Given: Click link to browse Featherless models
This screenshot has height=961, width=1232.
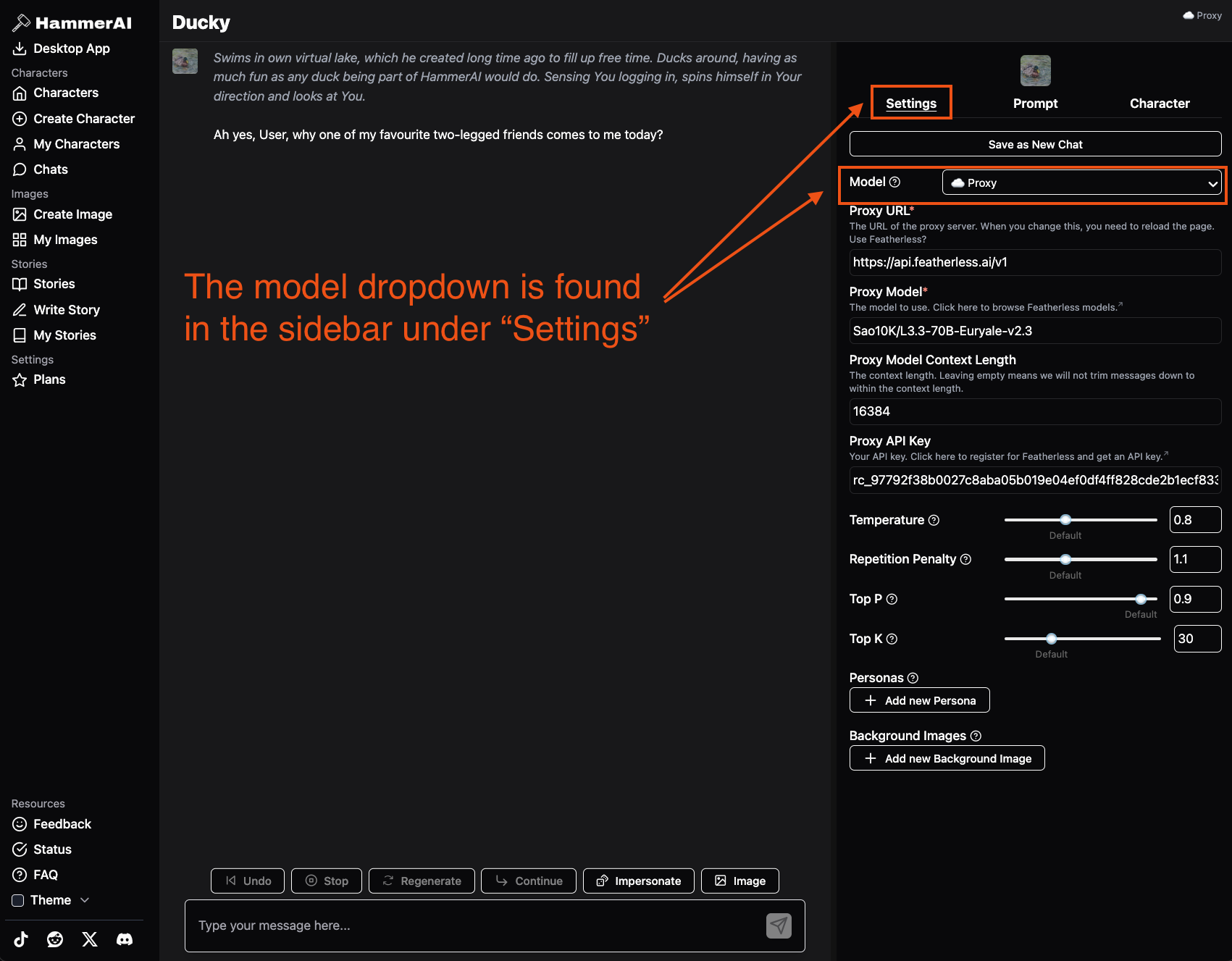Looking at the screenshot, I should (1028, 308).
